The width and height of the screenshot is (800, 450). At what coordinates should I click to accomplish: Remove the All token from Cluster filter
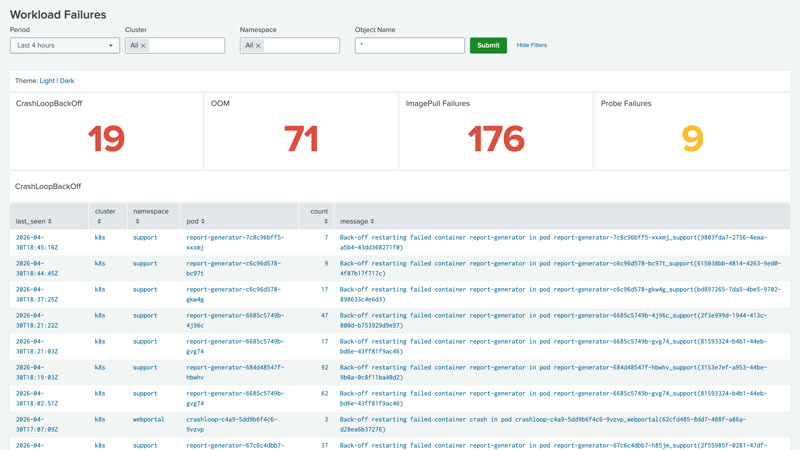pyautogui.click(x=143, y=46)
